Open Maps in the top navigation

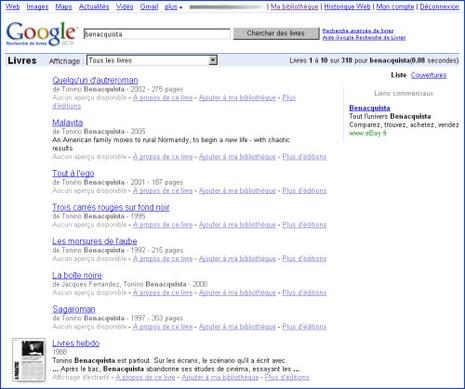click(64, 6)
